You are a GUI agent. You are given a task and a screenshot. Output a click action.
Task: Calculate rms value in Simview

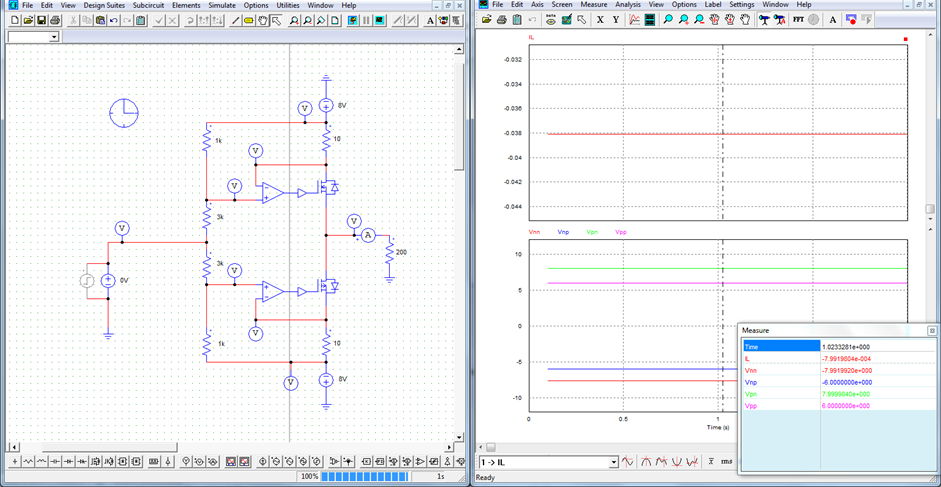(726, 462)
